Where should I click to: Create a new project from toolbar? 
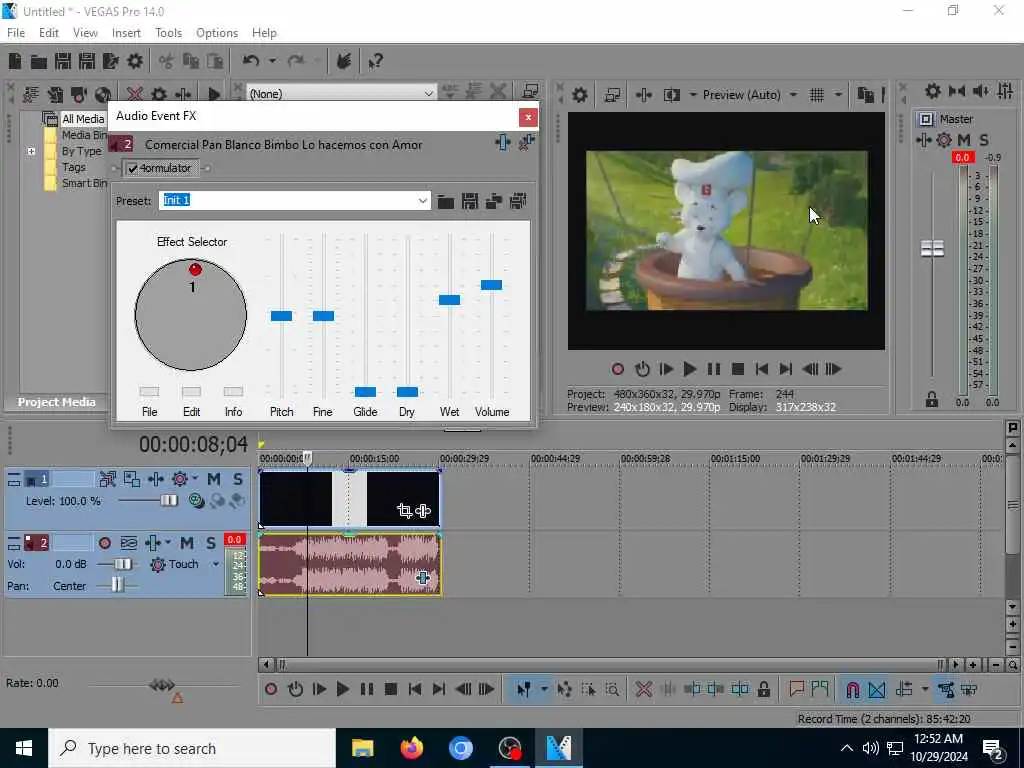[15, 61]
